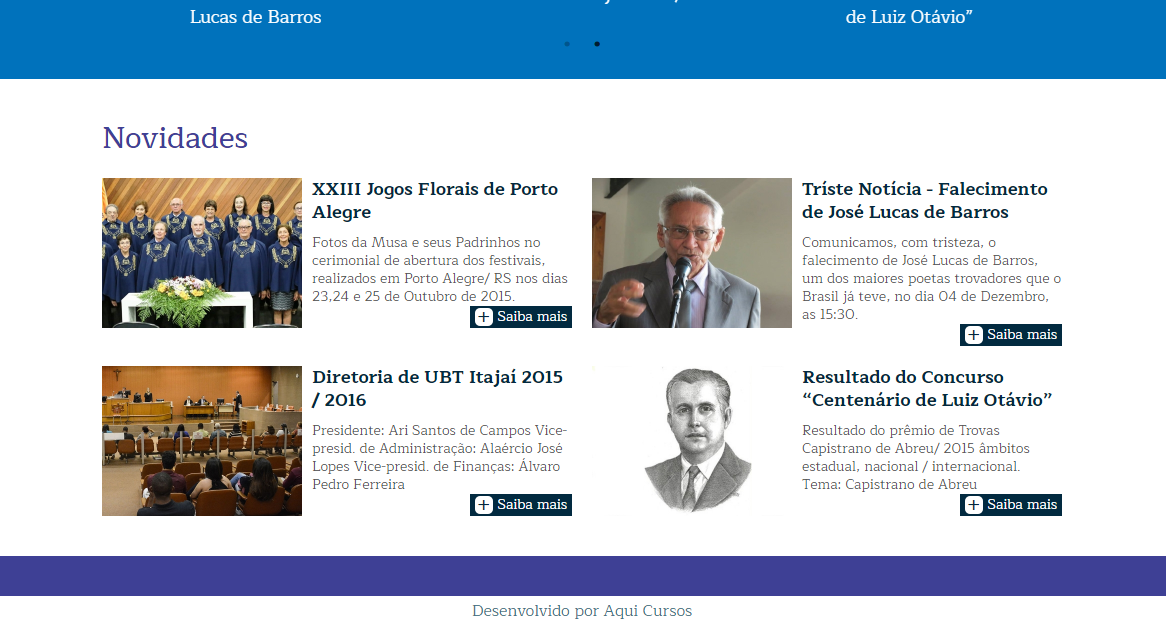Open the XXIII Jogos Florais de Porto Alegre headline
Screen dimensions: 1166x622
coord(435,200)
